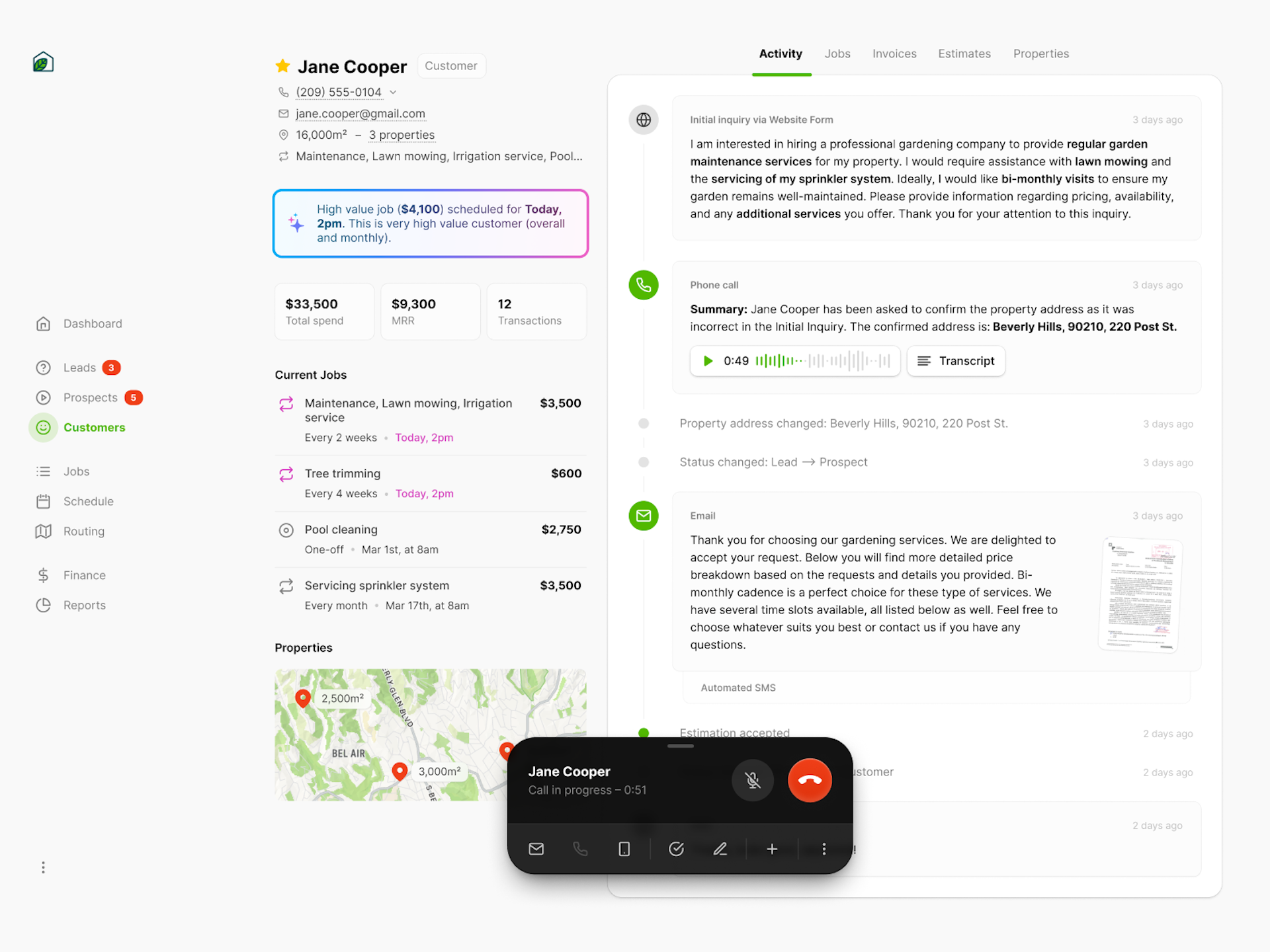Mute the active call with Jane Cooper

point(754,780)
